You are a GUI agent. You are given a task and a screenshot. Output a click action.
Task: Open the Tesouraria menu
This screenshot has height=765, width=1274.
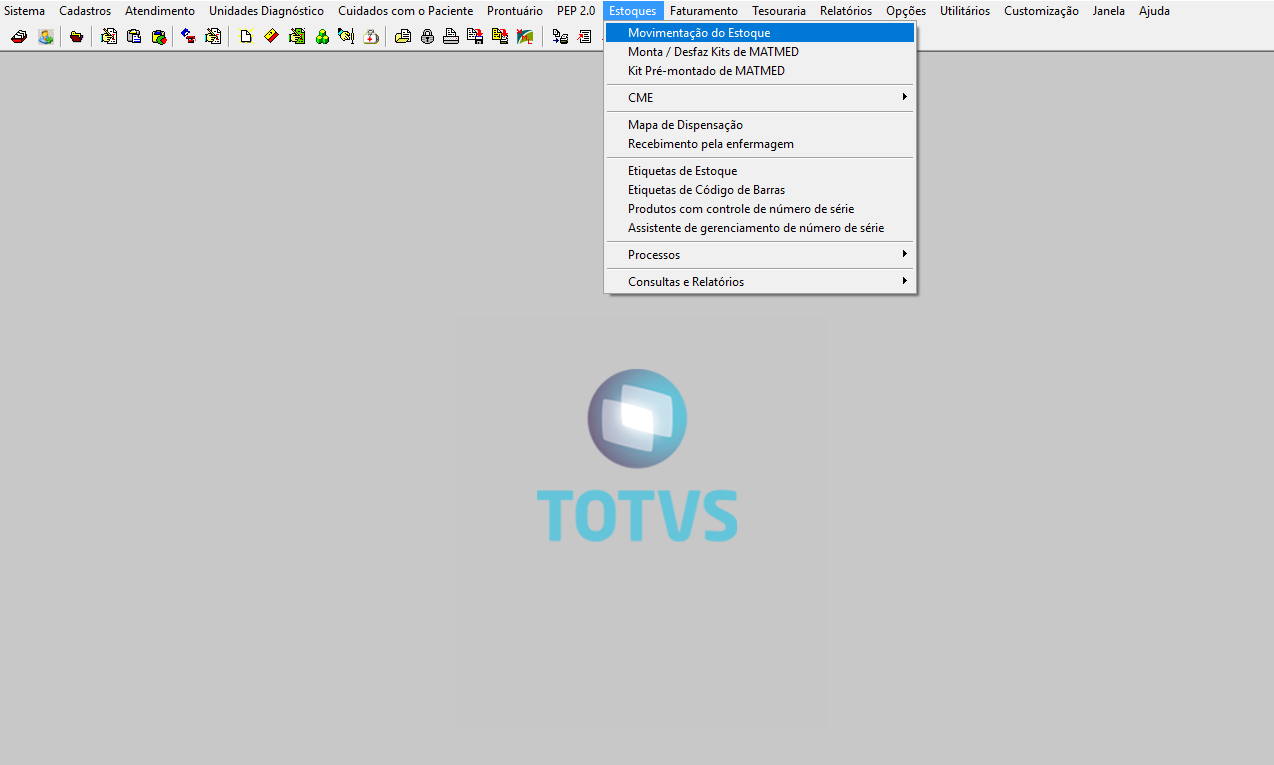[x=779, y=11]
